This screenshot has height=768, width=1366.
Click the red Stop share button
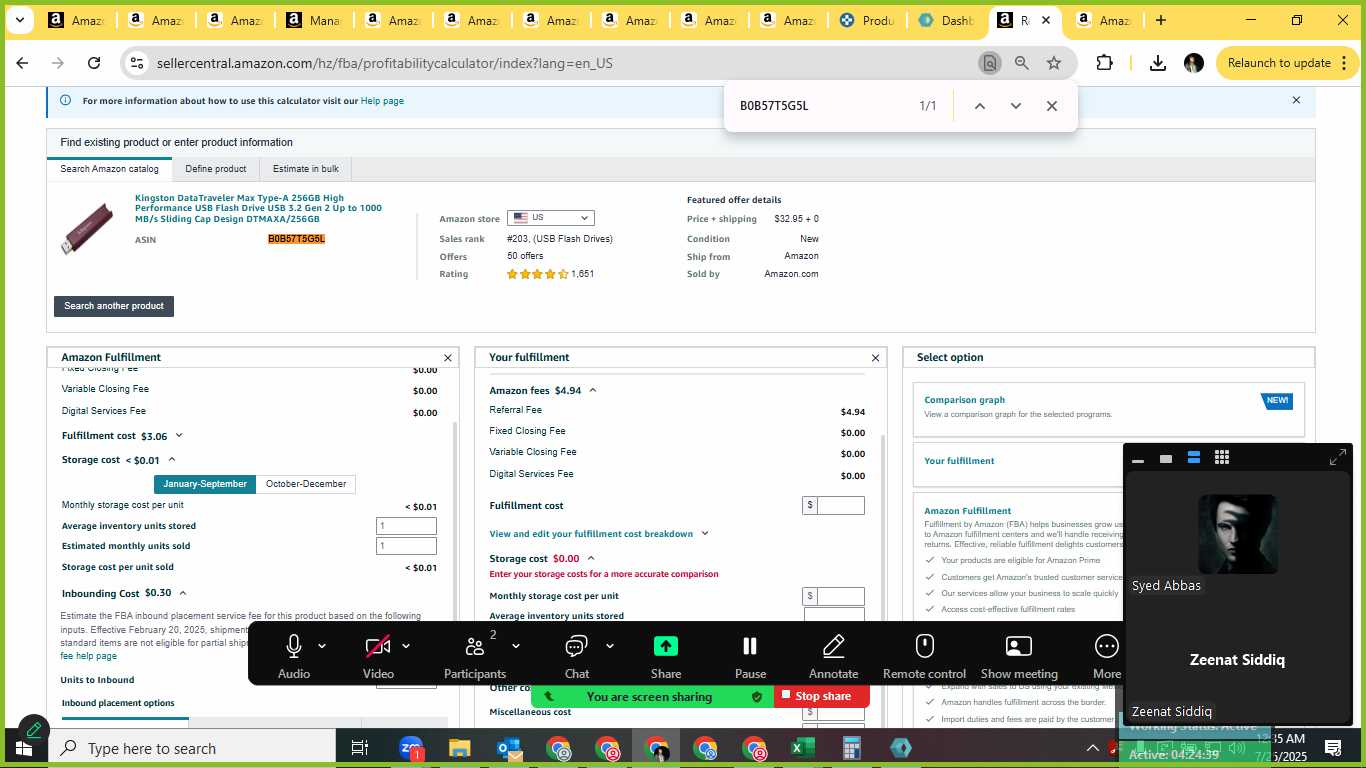(821, 696)
